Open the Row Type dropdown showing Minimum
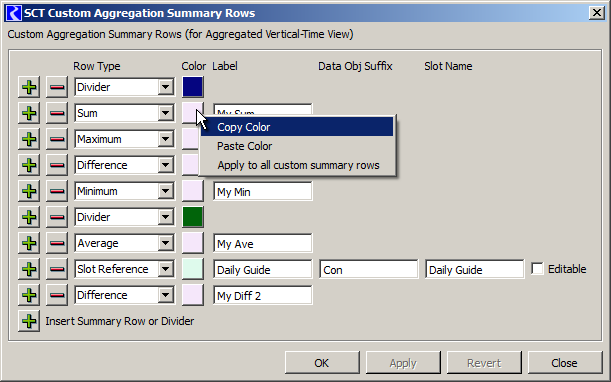Image resolution: width=611 pixels, height=382 pixels. [x=125, y=191]
